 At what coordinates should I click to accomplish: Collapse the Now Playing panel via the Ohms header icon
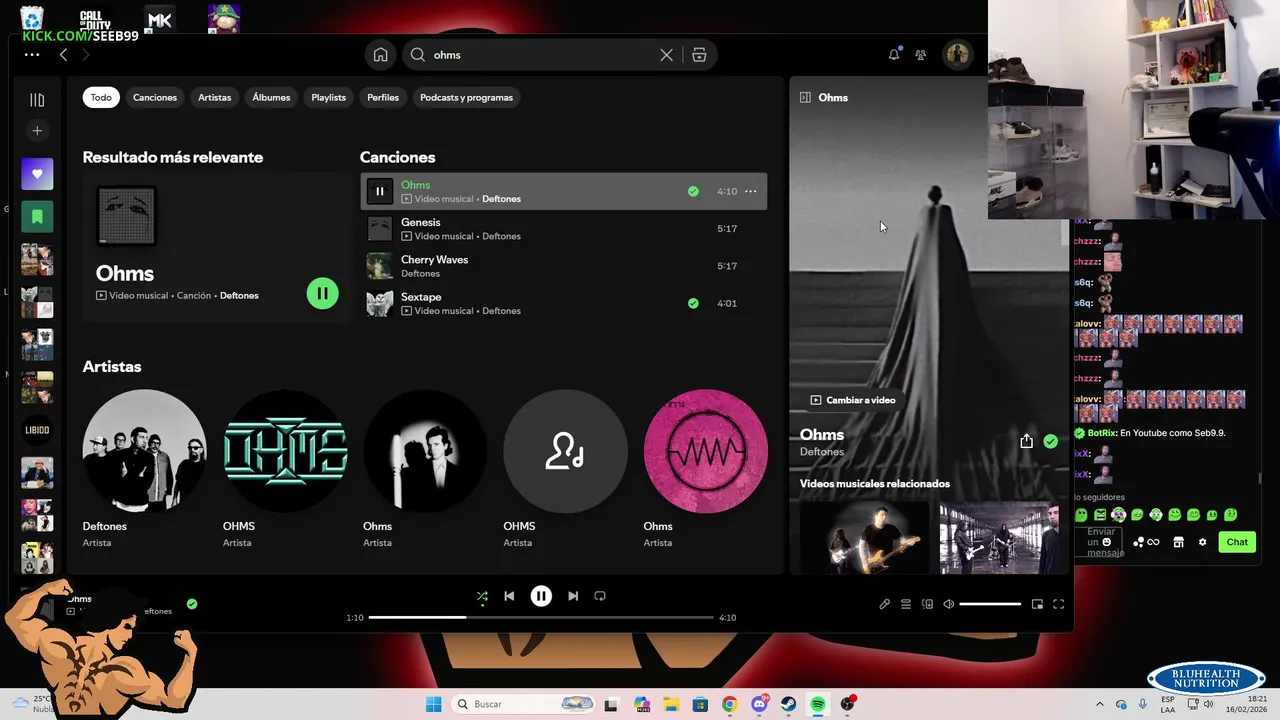805,97
